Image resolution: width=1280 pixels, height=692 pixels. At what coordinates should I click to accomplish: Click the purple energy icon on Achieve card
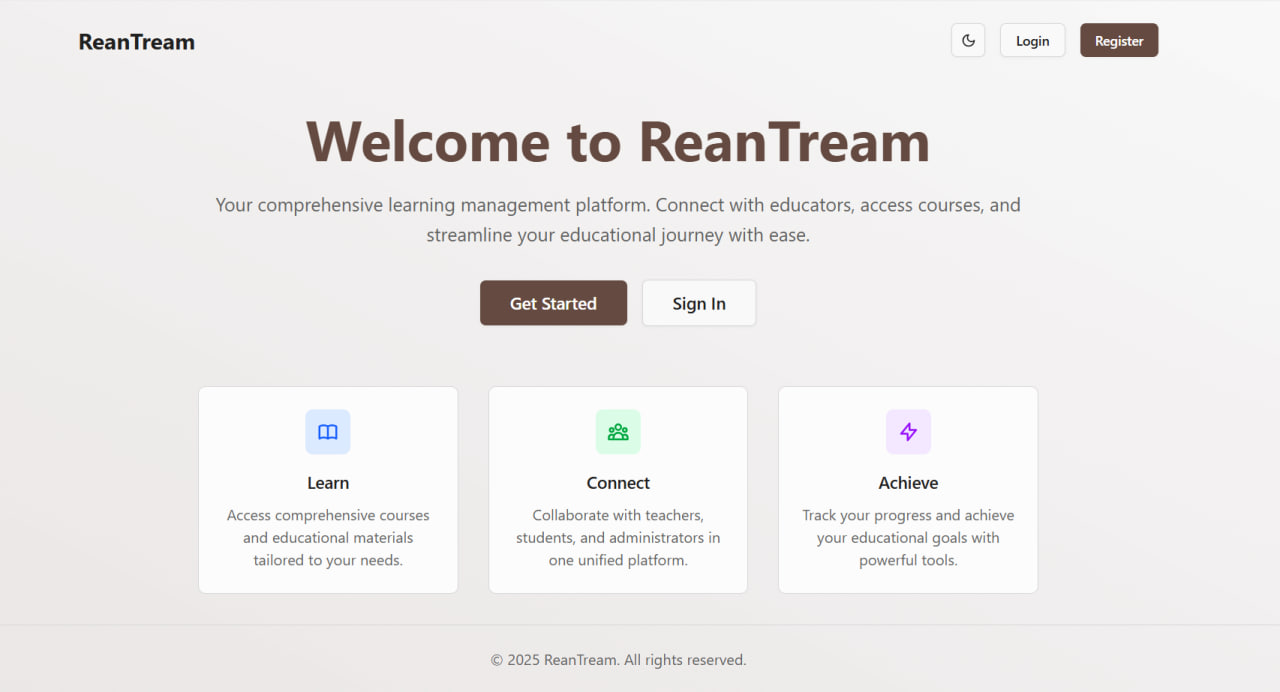click(908, 431)
